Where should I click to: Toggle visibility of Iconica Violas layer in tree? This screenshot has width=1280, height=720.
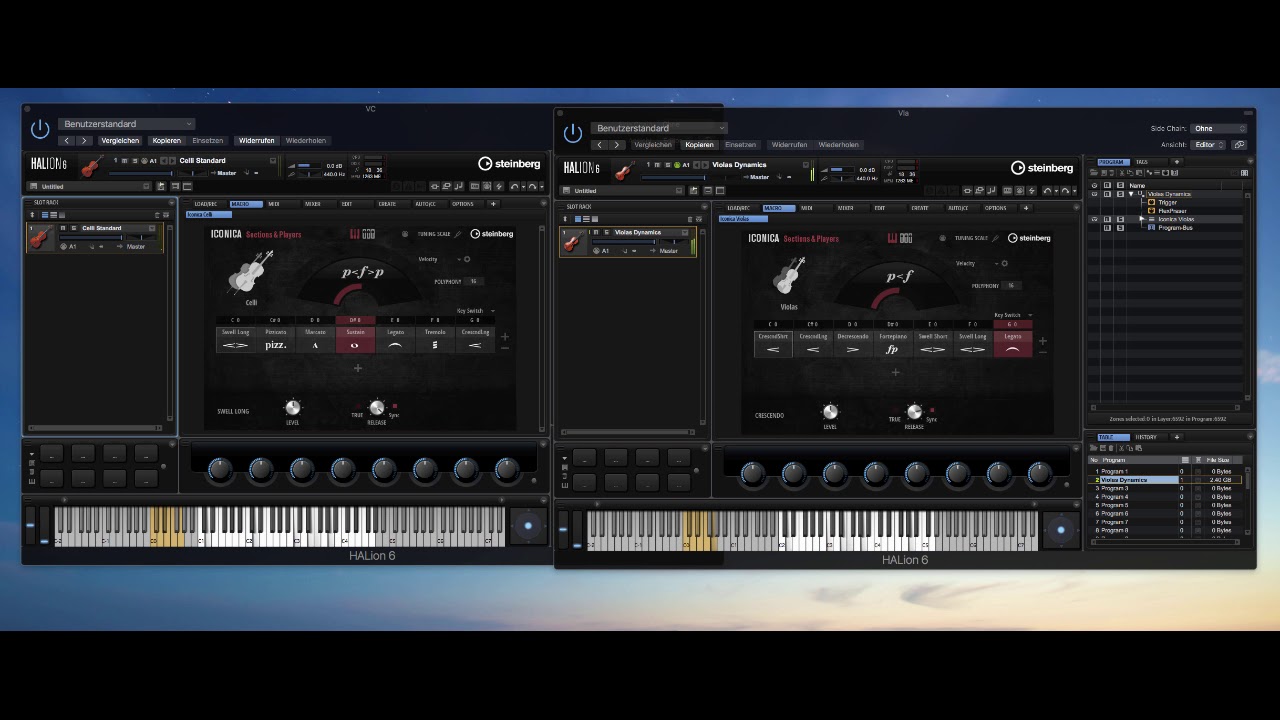pyautogui.click(x=1094, y=219)
